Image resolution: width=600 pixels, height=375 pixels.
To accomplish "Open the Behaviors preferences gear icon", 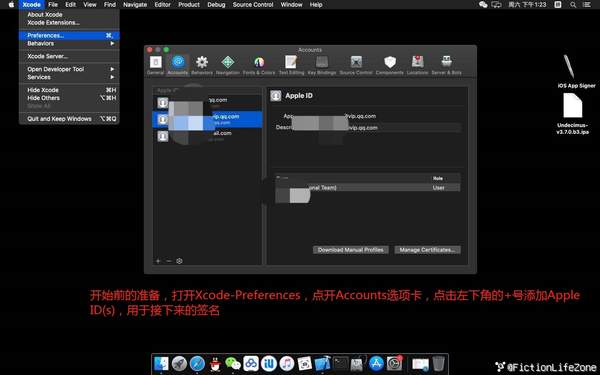I will (202, 62).
